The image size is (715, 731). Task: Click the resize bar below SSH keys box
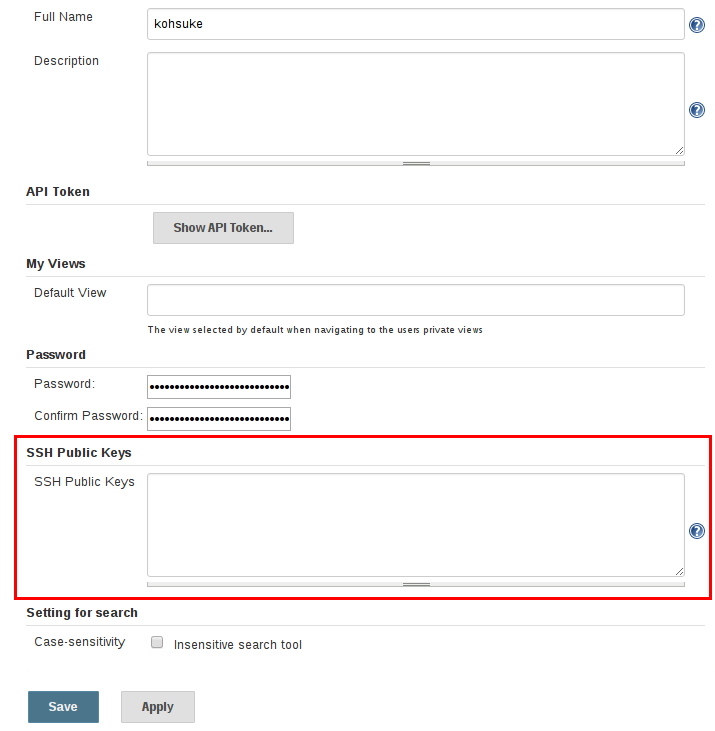click(x=416, y=583)
